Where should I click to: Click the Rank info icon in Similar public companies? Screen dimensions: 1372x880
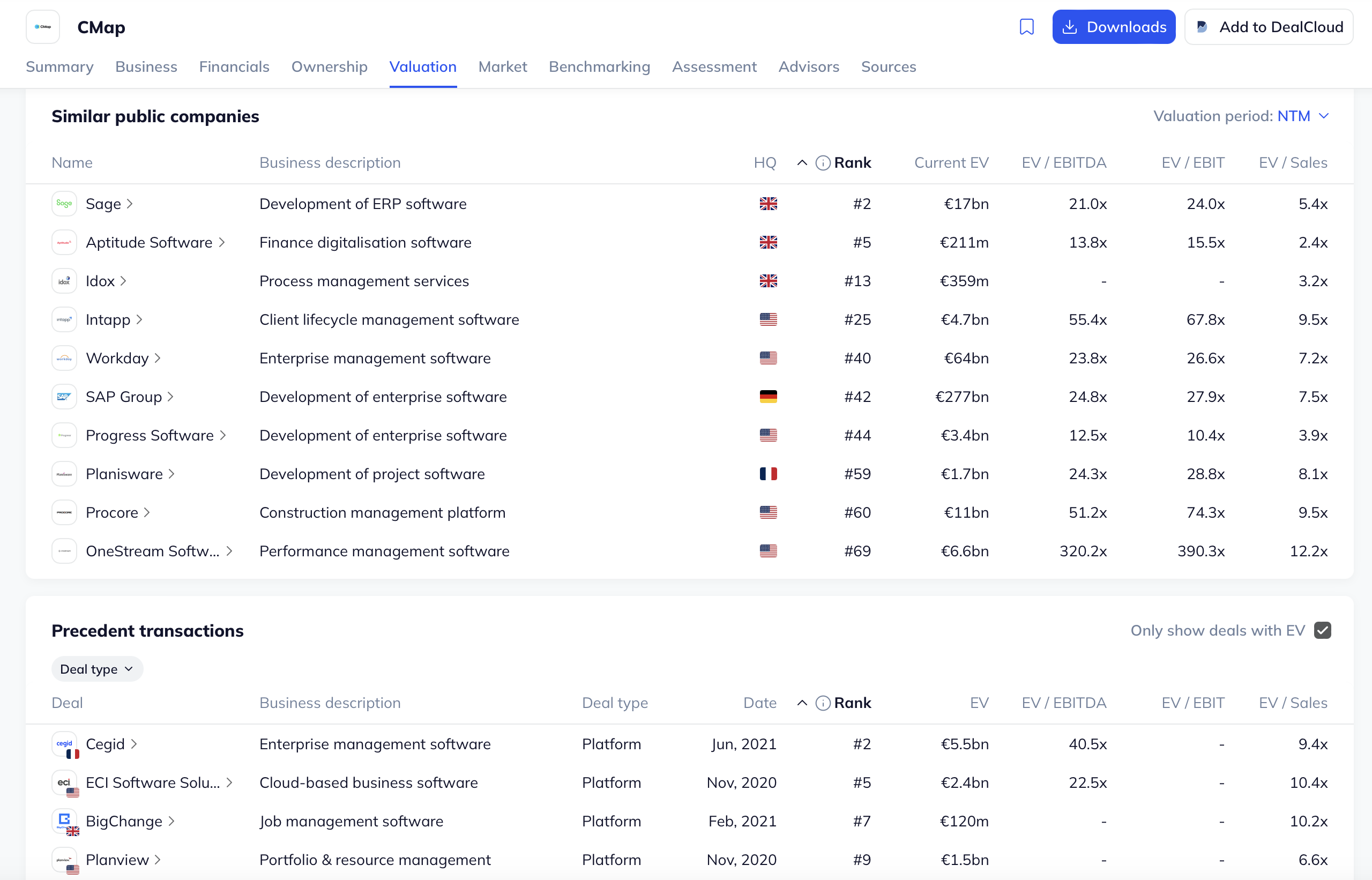822,163
